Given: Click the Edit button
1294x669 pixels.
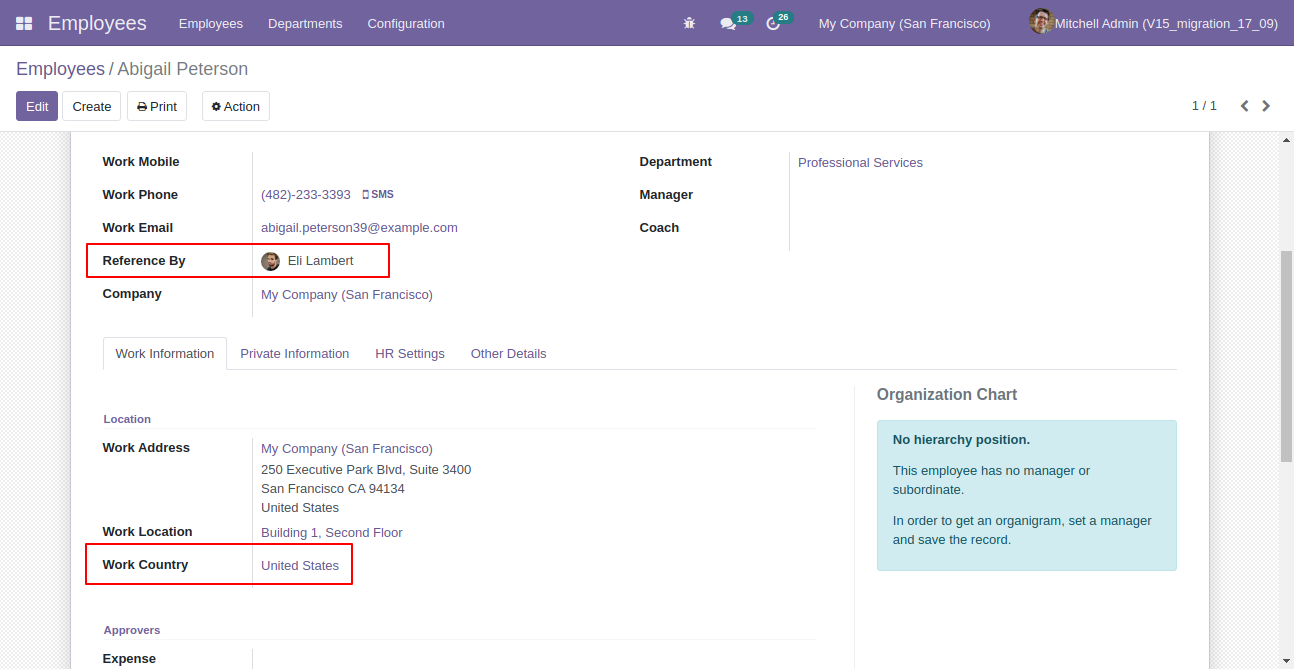Looking at the screenshot, I should pyautogui.click(x=37, y=106).
